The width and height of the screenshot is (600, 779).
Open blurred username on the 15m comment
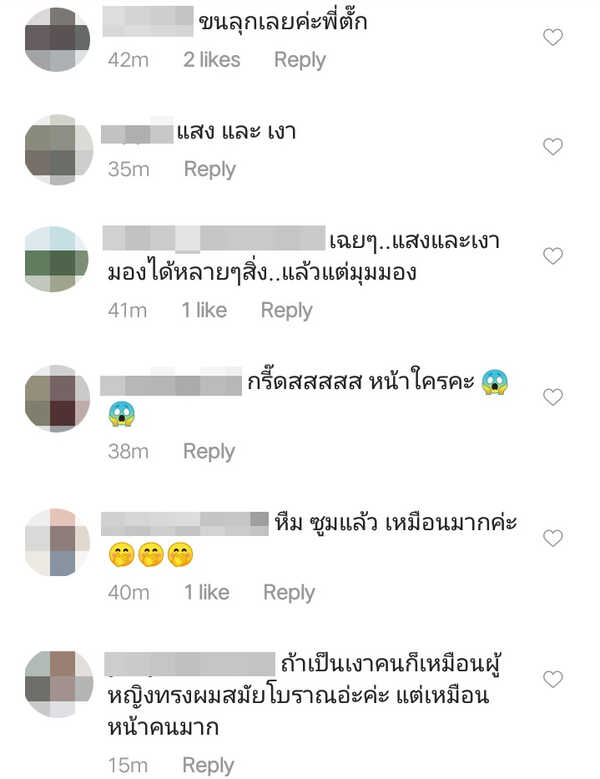coord(190,664)
